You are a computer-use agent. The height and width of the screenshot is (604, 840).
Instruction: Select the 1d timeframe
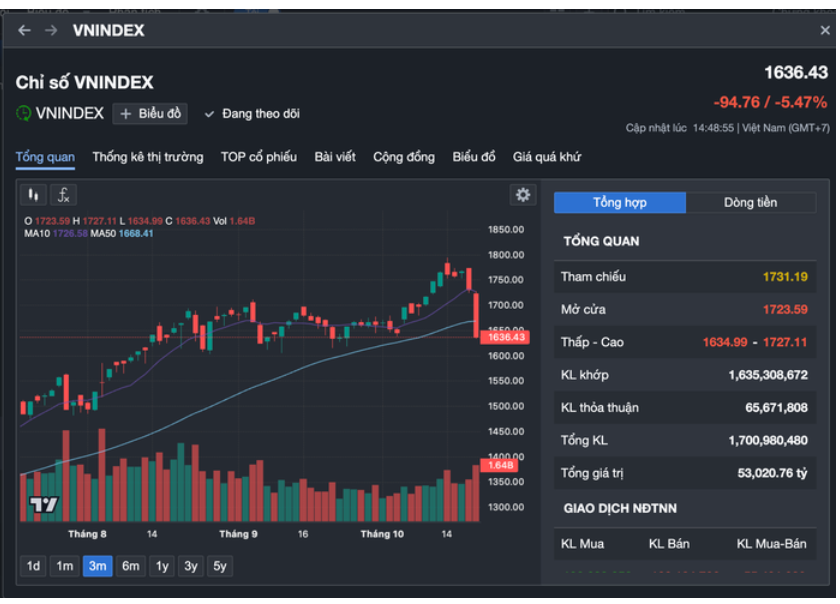click(x=33, y=566)
